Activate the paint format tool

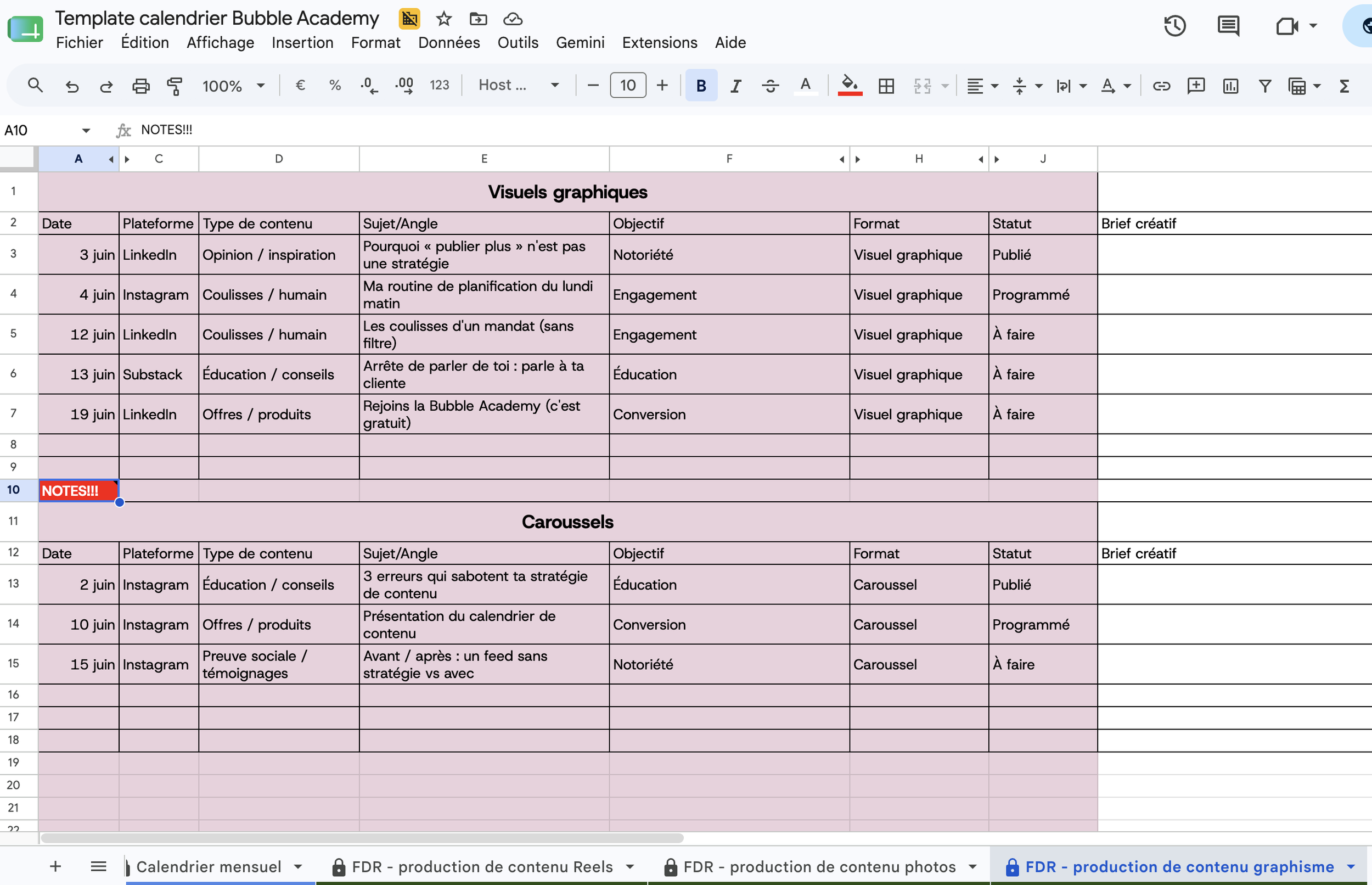tap(175, 86)
